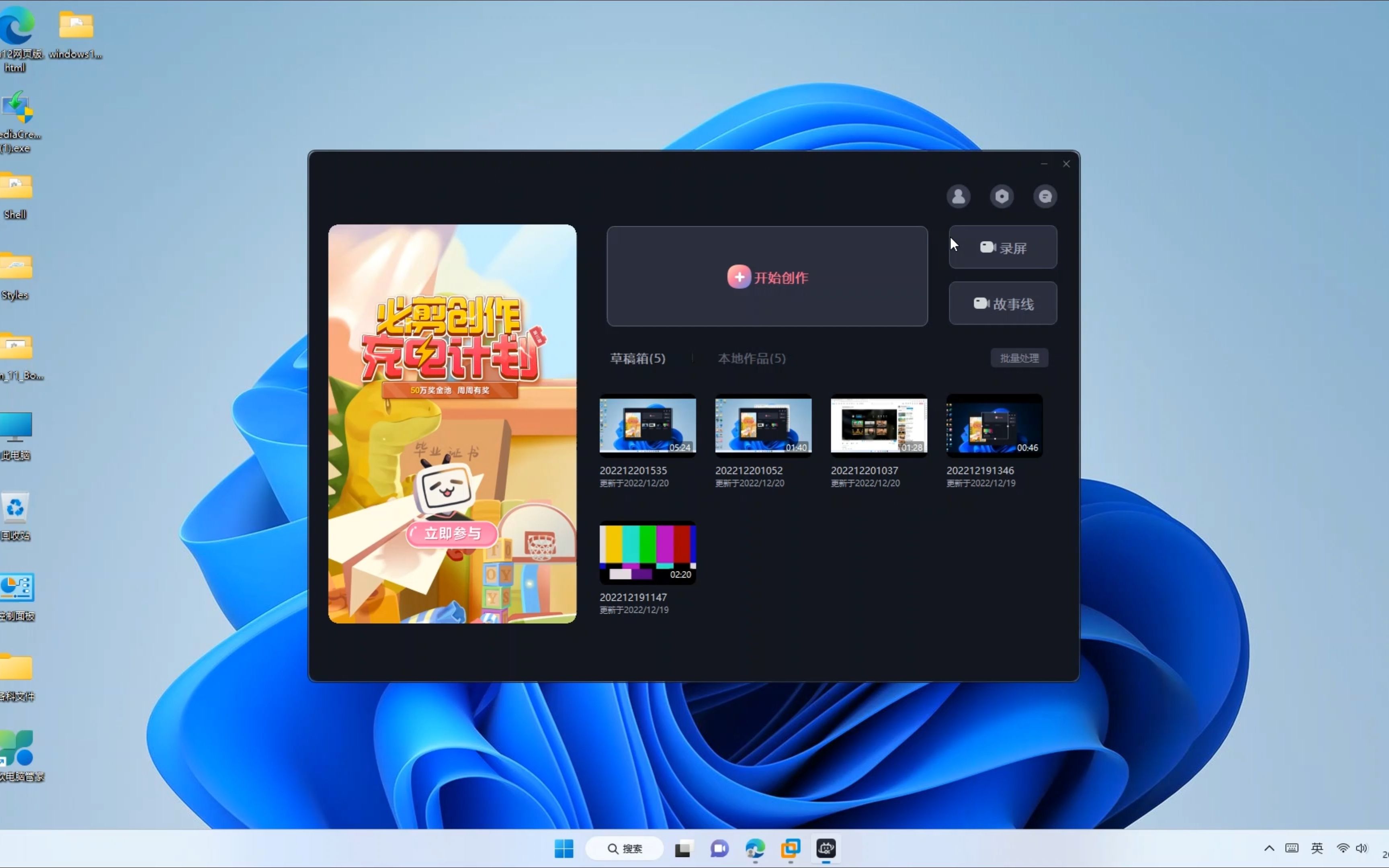Click draft name text 202212201052
The width and height of the screenshot is (1389, 868).
[x=748, y=470]
